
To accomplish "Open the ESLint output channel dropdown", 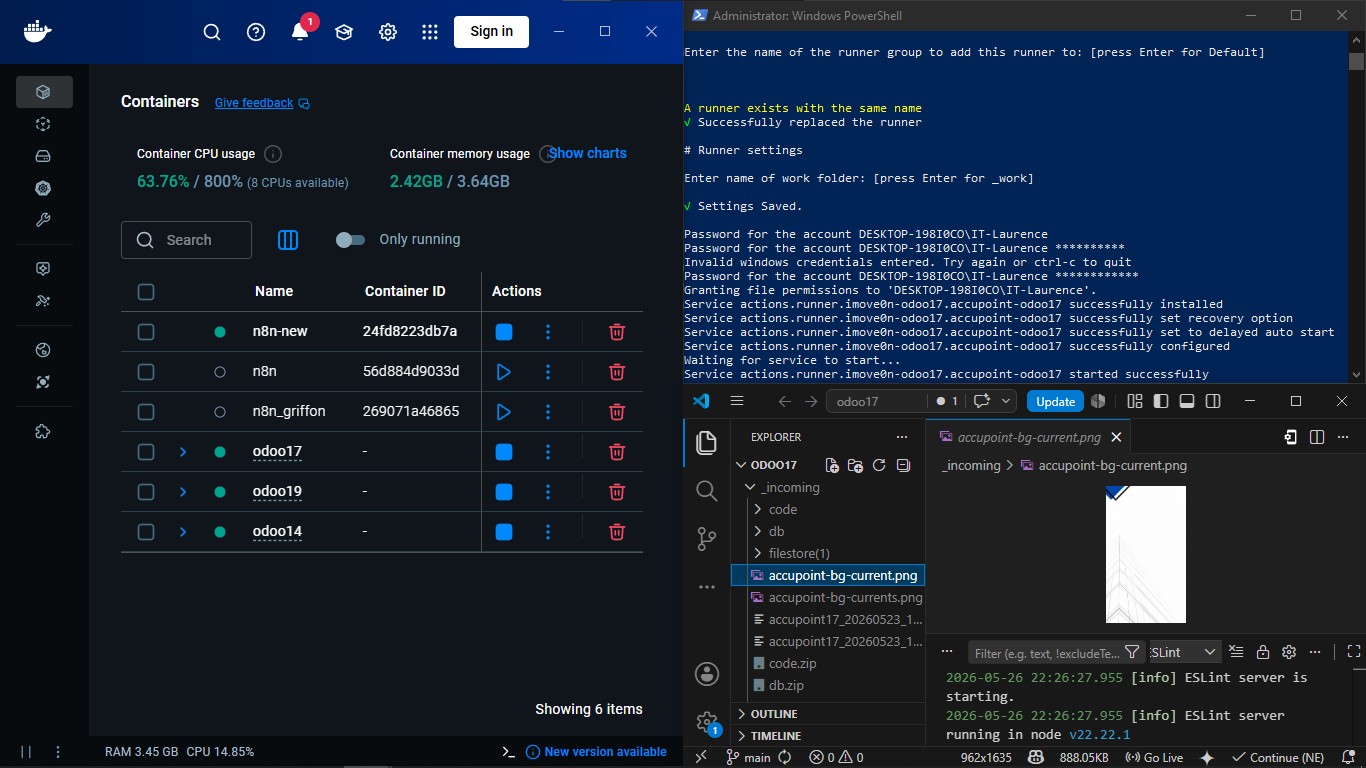I will (x=1185, y=652).
